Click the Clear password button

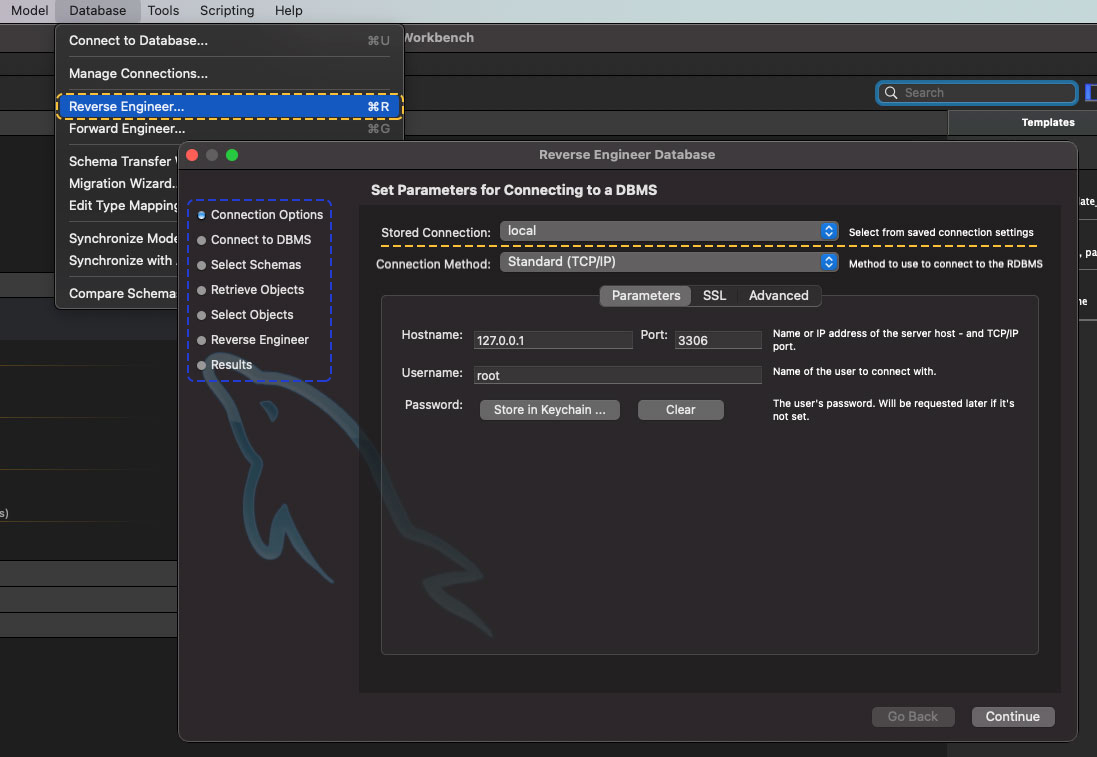tap(680, 410)
